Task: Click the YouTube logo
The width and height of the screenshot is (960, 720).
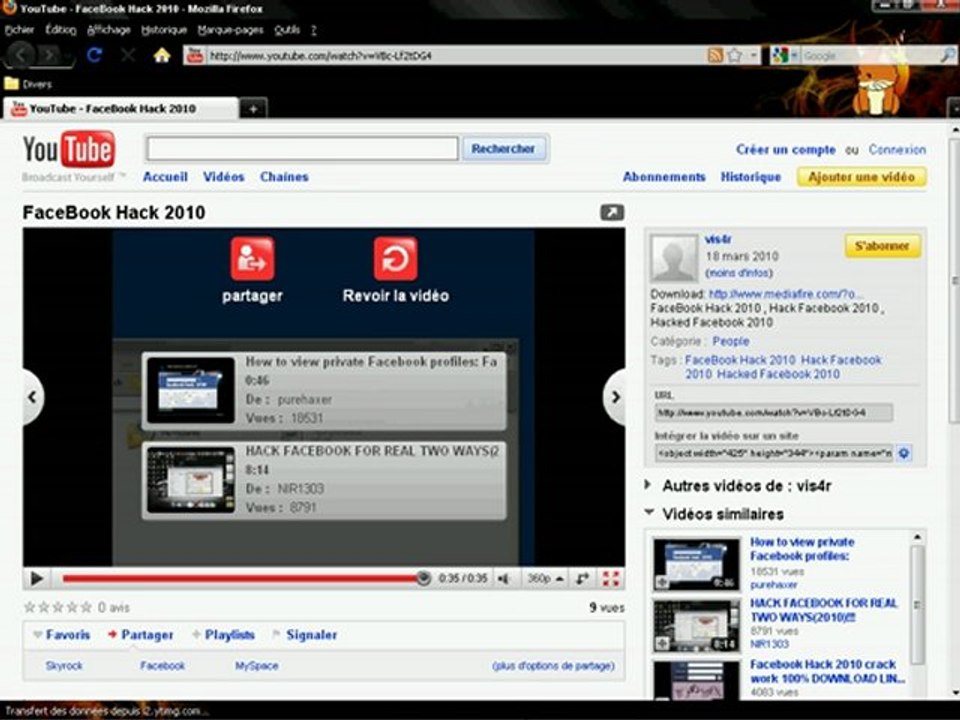Action: [69, 150]
